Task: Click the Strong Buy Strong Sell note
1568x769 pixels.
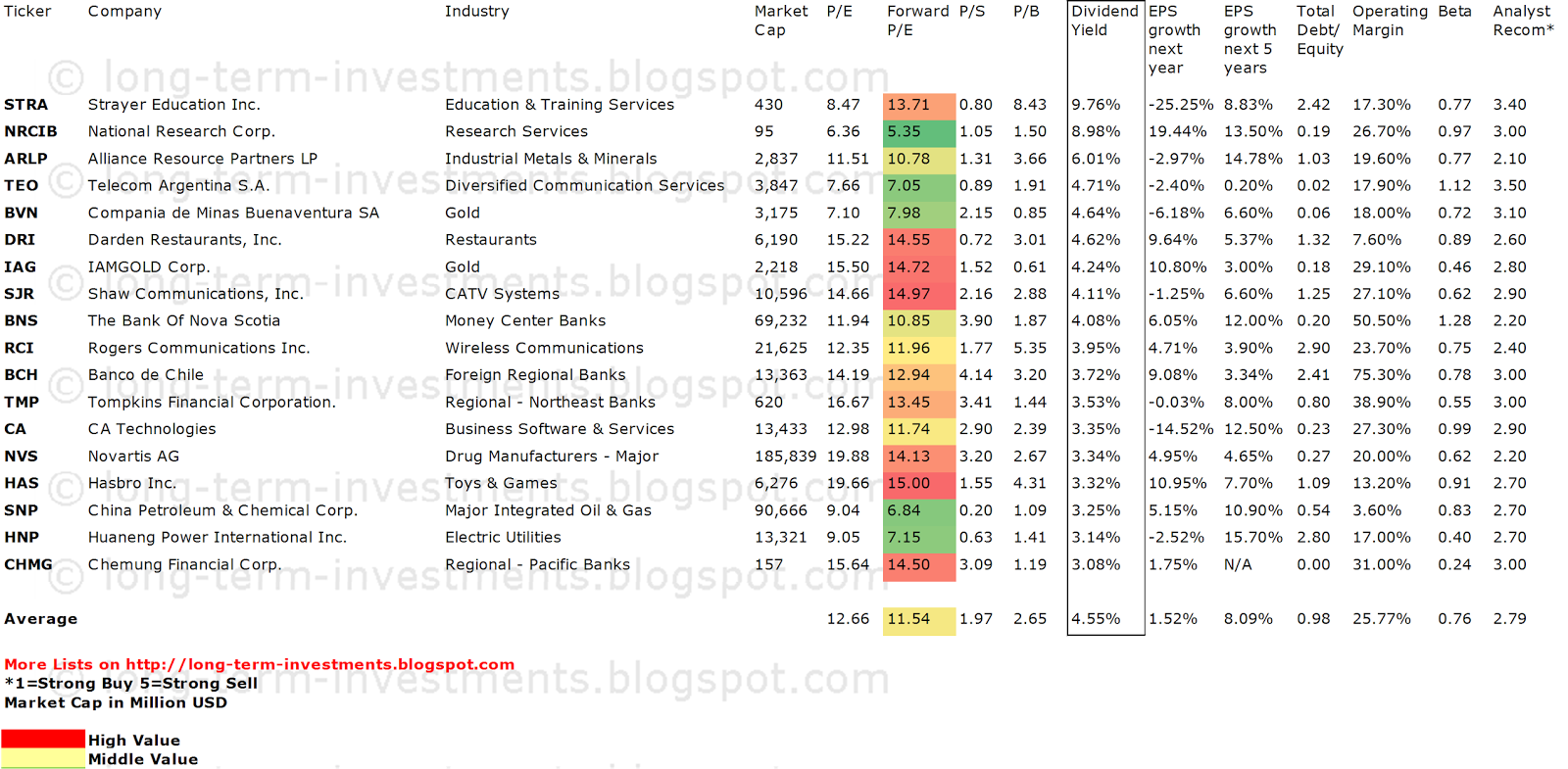Action: pyautogui.click(x=130, y=684)
